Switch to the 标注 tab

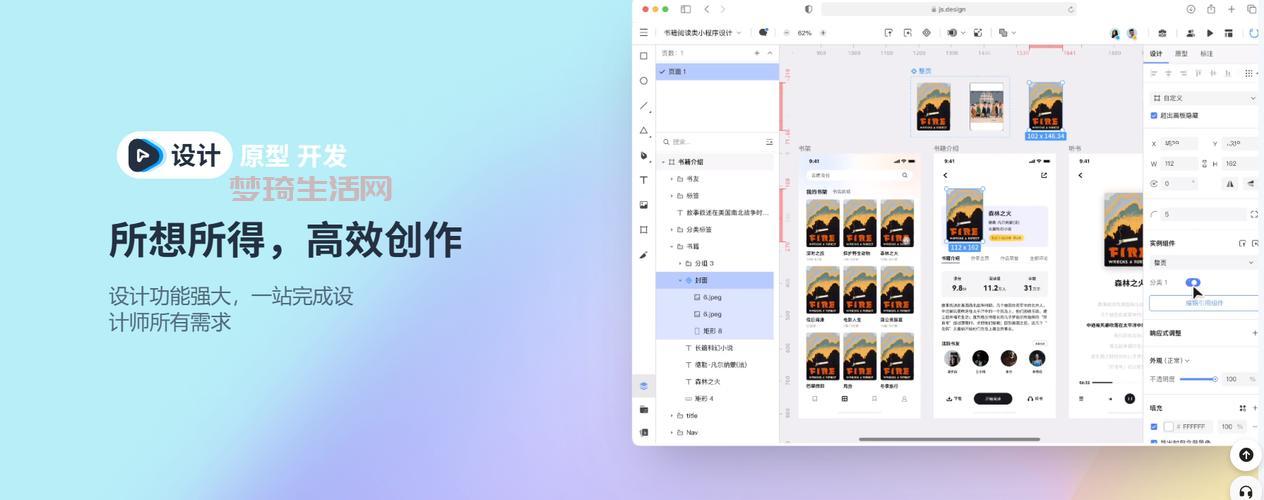1206,53
